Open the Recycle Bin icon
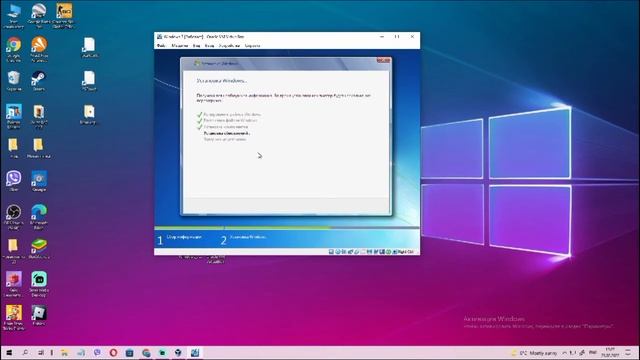 click(x=13, y=80)
